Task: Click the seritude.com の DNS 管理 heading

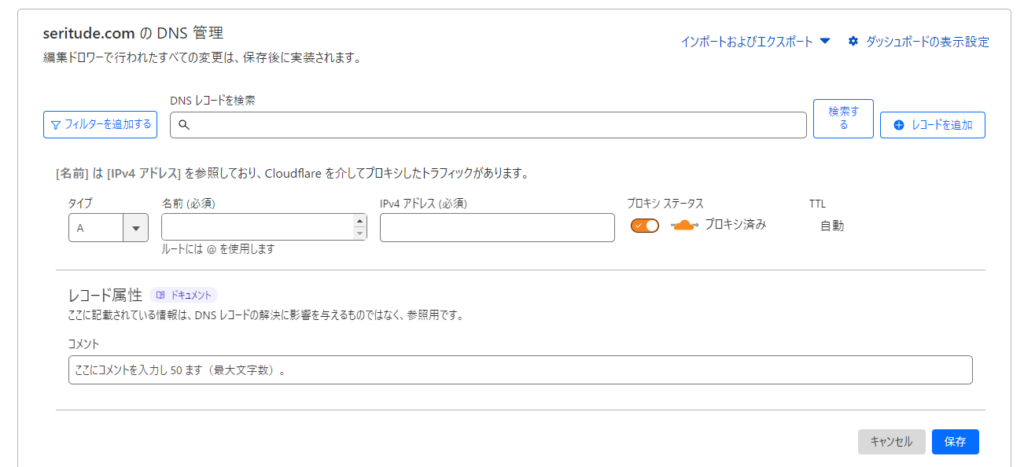Action: pyautogui.click(x=134, y=33)
